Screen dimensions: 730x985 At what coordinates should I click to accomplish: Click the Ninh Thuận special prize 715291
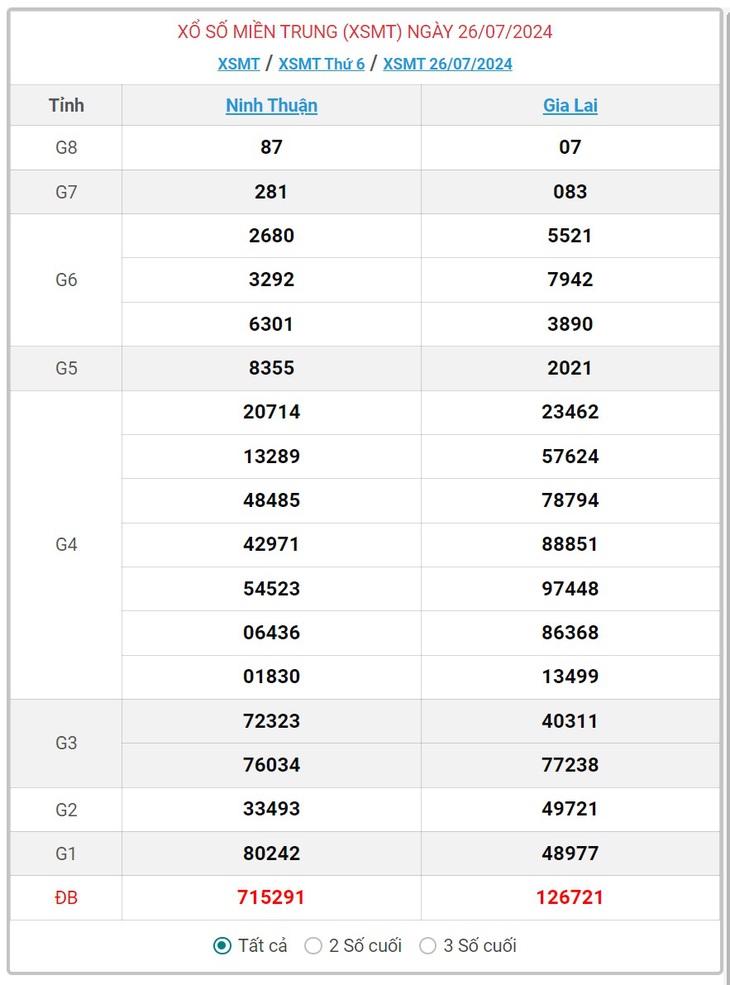(271, 897)
